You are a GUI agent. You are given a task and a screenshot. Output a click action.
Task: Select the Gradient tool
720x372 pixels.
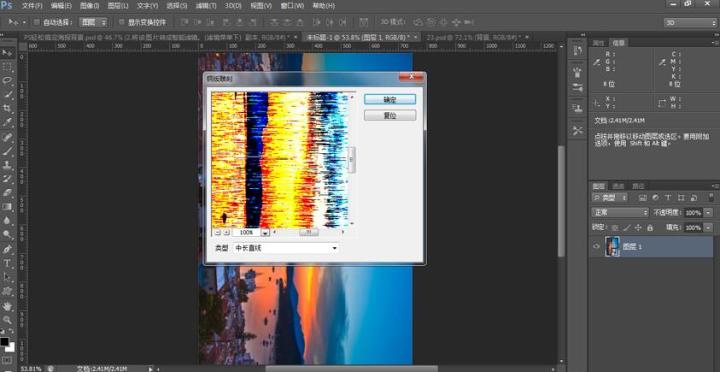(x=7, y=207)
